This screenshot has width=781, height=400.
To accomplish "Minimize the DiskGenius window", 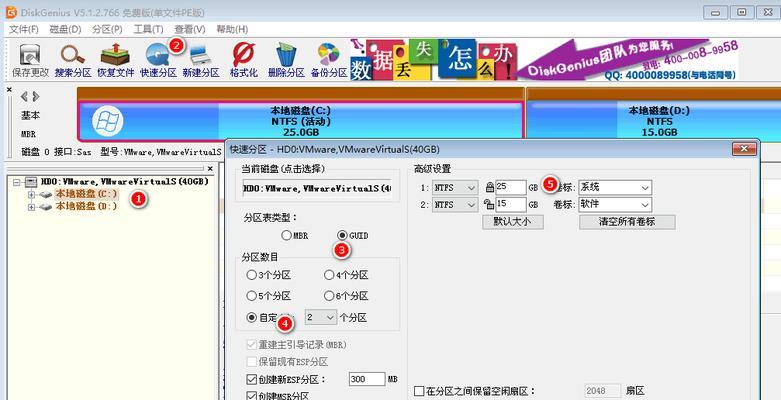I will [716, 12].
